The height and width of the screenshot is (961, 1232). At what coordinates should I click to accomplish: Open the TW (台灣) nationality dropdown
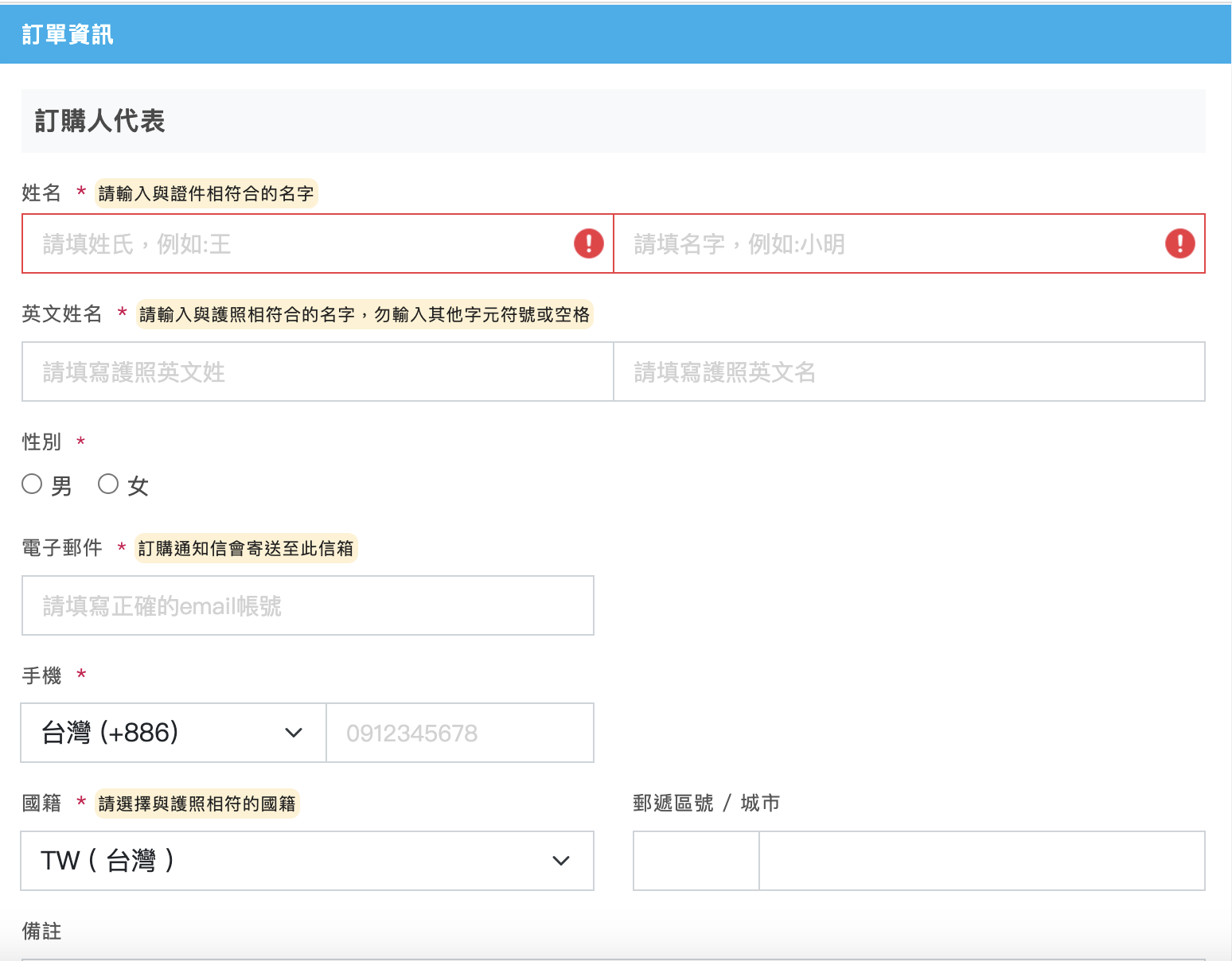click(307, 861)
